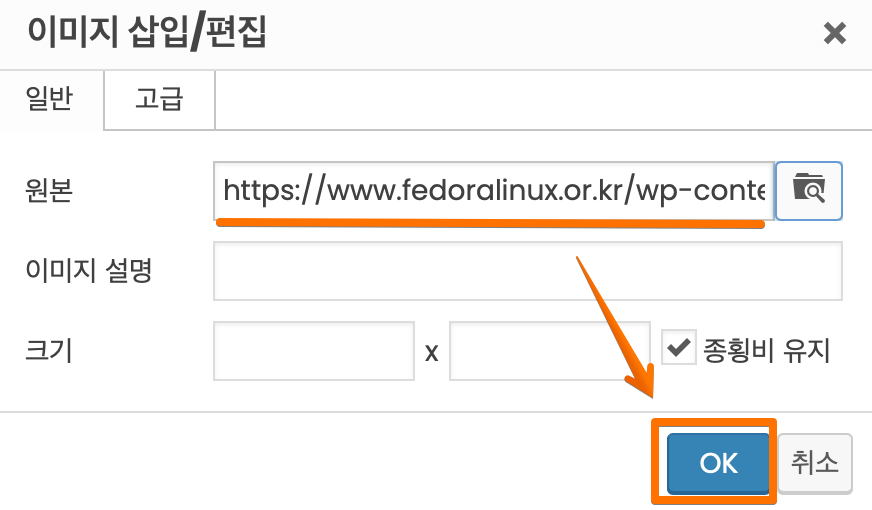Click the 이미지 삽입/편집 dialog title
Viewport: 872px width, 510px height.
[x=147, y=32]
